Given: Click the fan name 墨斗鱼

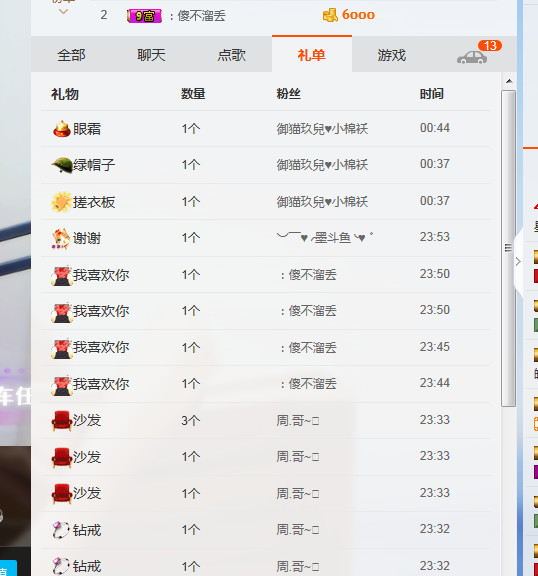Looking at the screenshot, I should pos(325,238).
